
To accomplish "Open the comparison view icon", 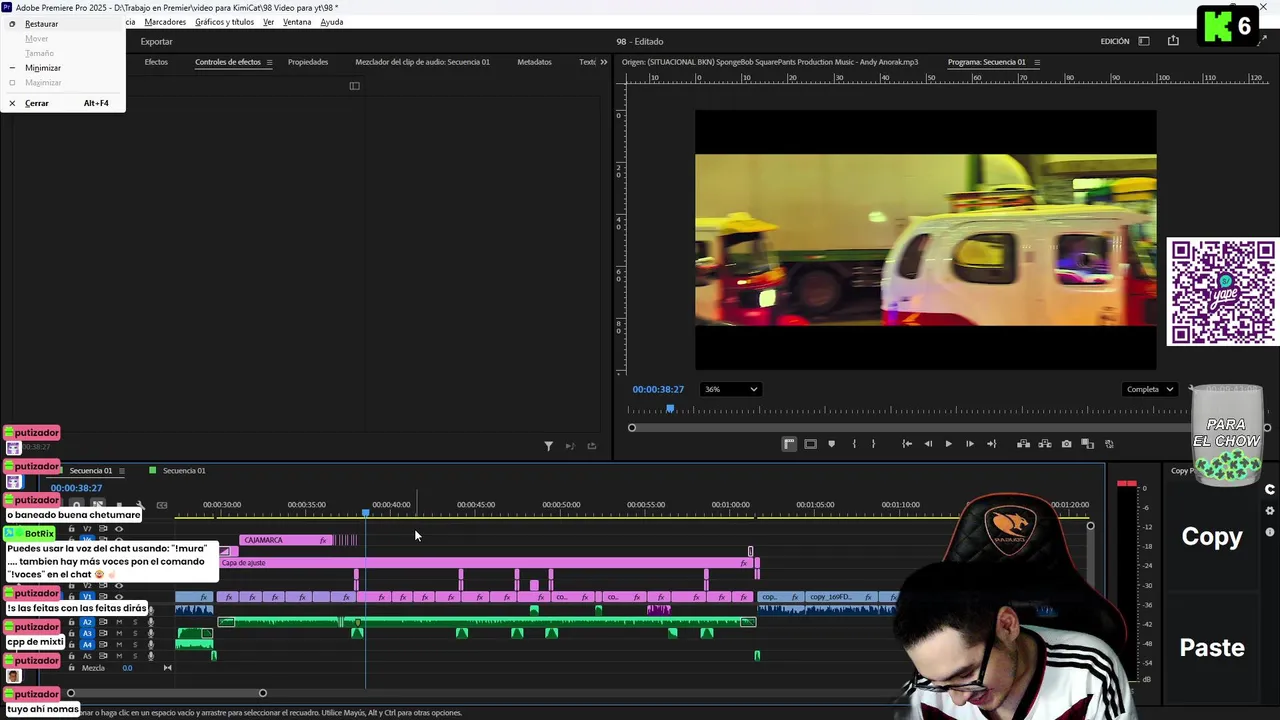I will click(1087, 444).
